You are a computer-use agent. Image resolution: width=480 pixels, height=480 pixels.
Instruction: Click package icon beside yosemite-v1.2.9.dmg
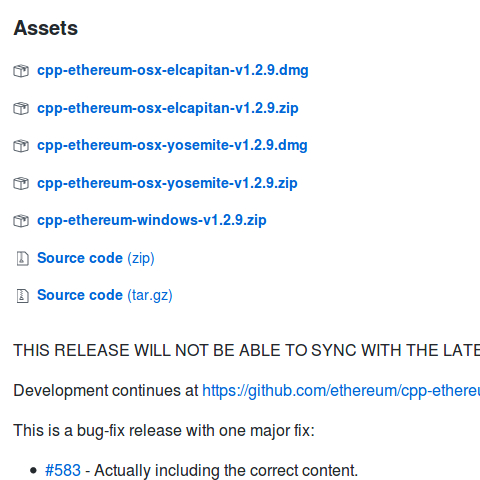(21, 146)
